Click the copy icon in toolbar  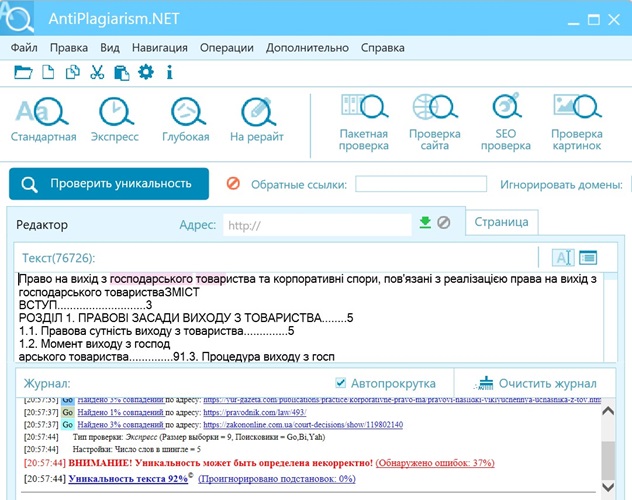tap(73, 73)
